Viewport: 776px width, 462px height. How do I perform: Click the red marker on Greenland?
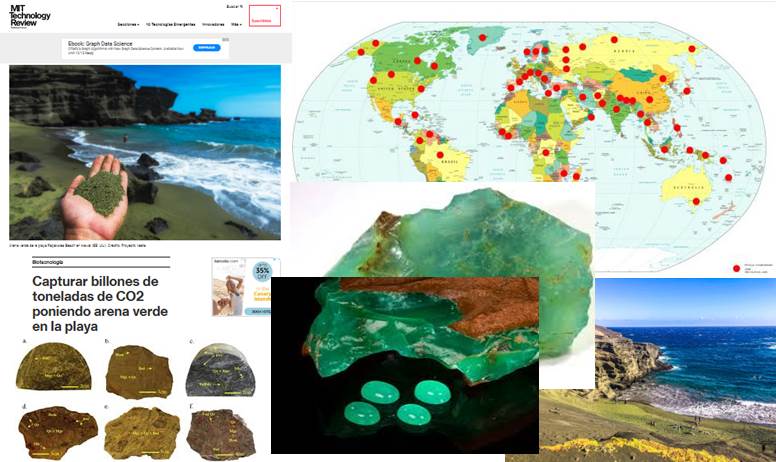[x=481, y=37]
